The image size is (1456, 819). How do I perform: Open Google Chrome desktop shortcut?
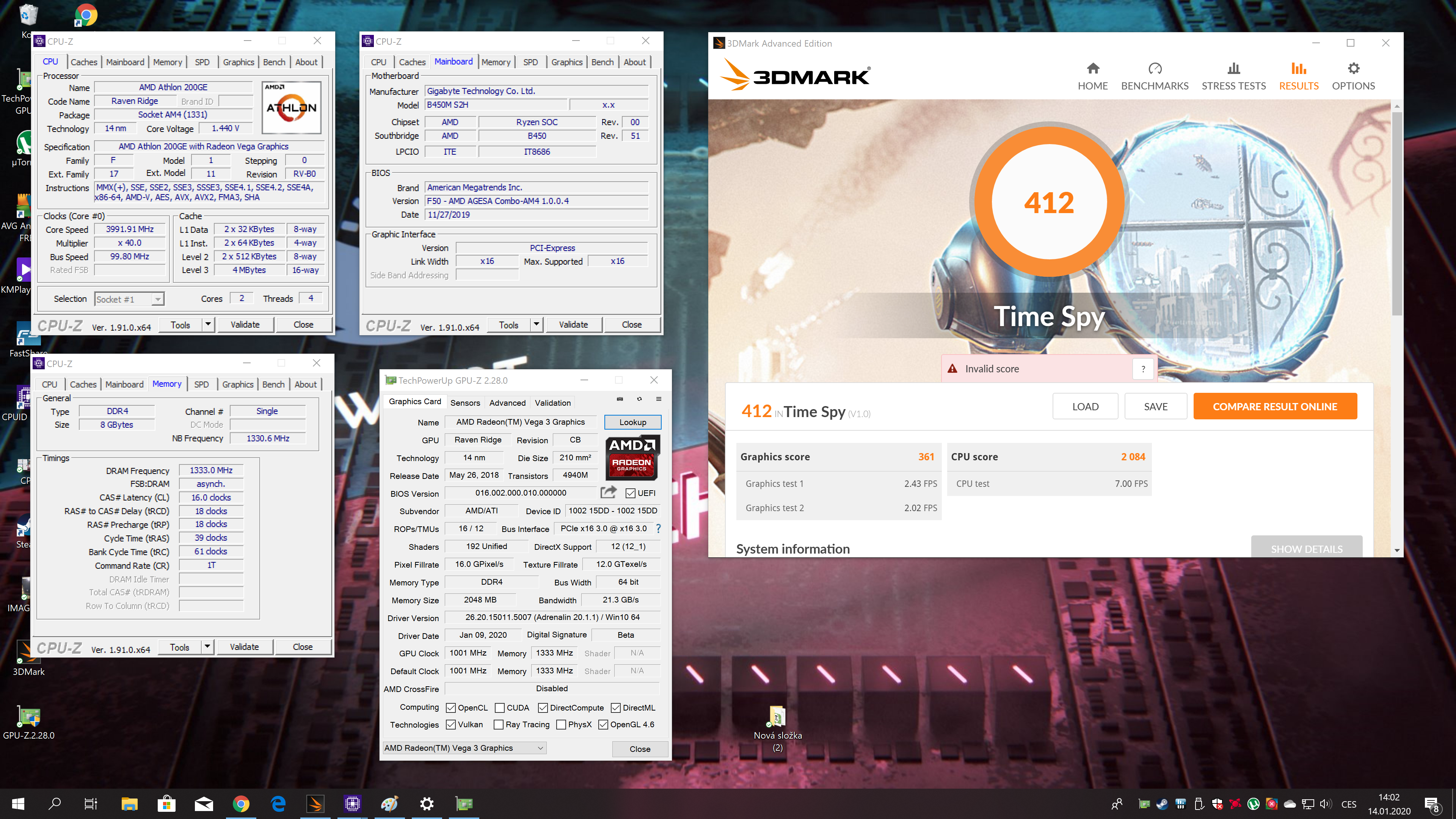point(86,15)
